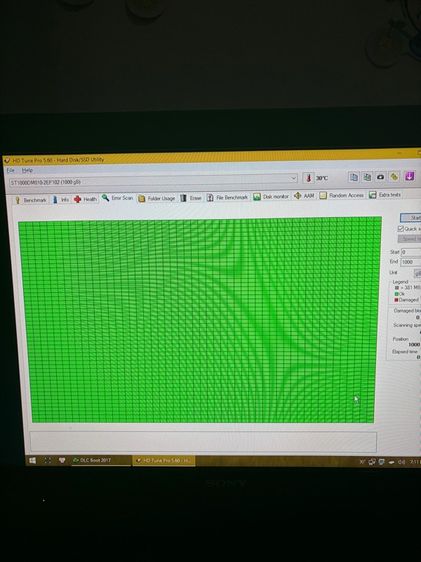Open the Windows Start button
The image size is (421, 562).
tap(32, 461)
